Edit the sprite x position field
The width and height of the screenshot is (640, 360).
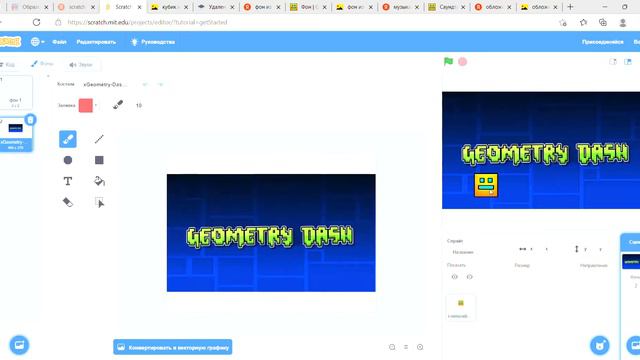[546, 249]
